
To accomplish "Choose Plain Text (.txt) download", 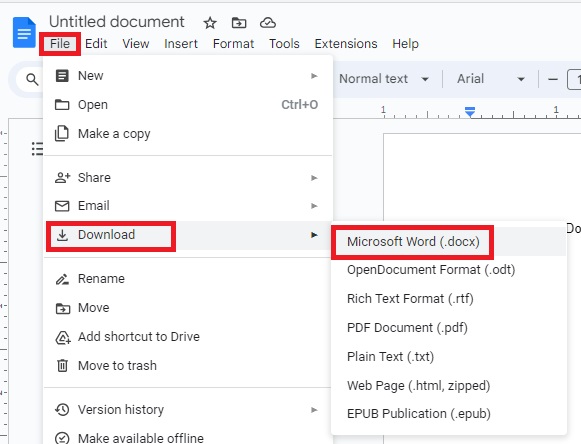I will tap(449, 357).
